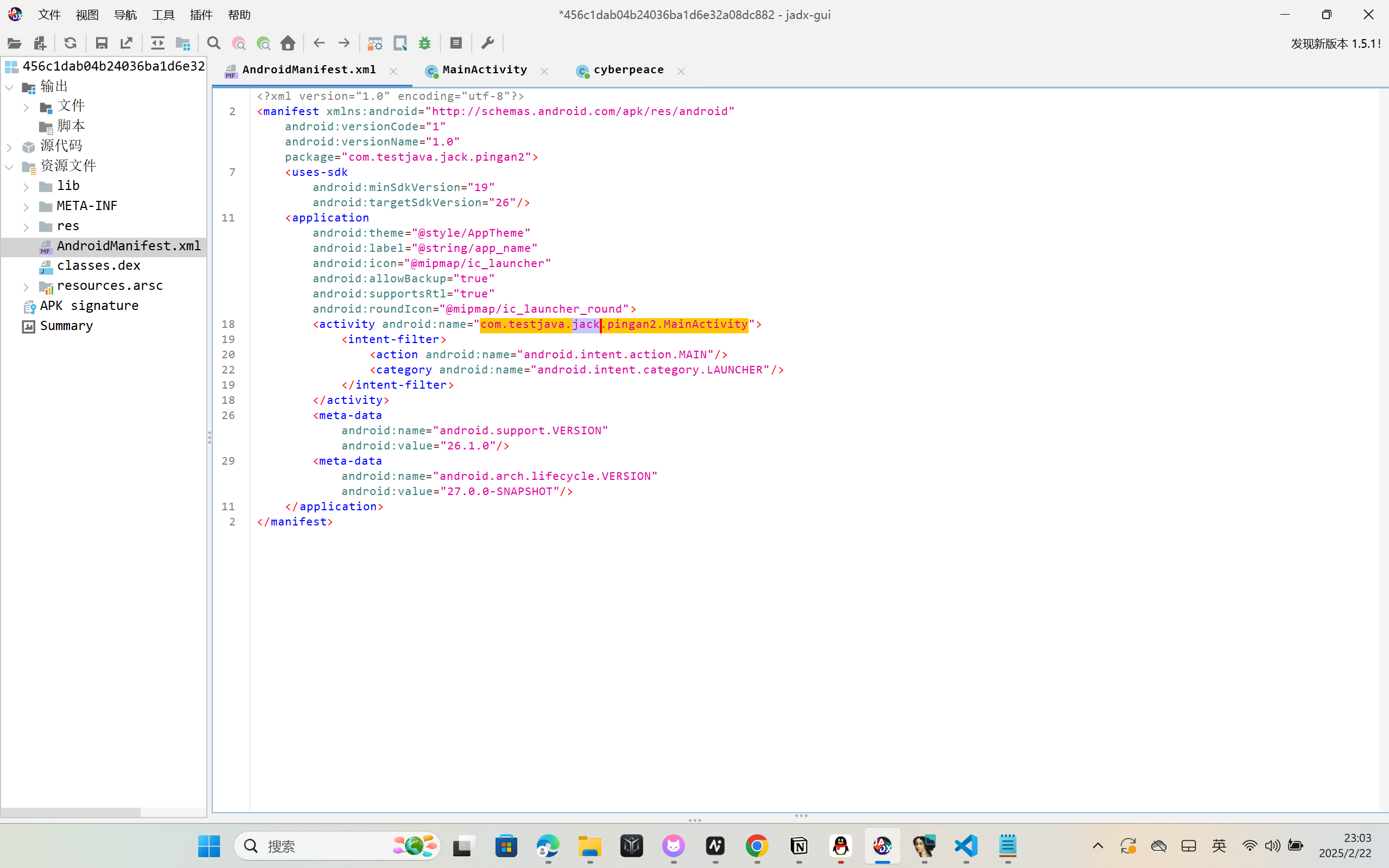The width and height of the screenshot is (1389, 868).
Task: Click the tree panel horizontal scrollbar
Action: pyautogui.click(x=71, y=812)
